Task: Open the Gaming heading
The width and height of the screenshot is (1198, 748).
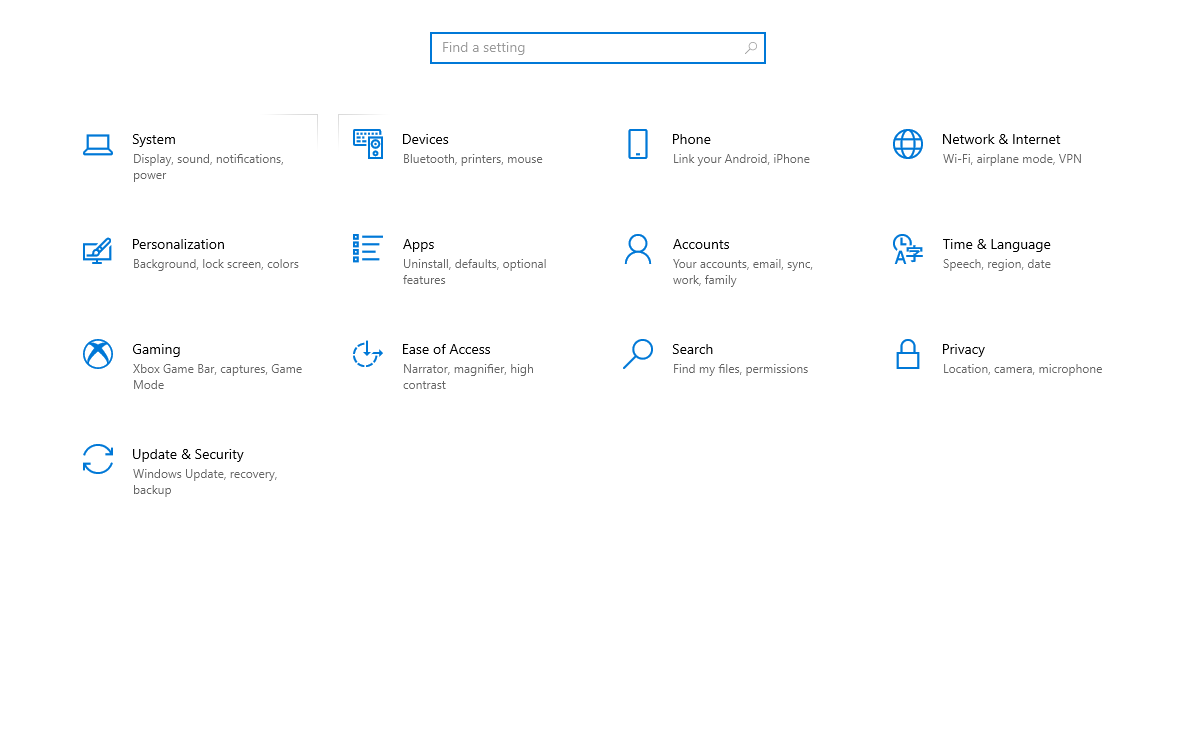Action: pyautogui.click(x=156, y=349)
